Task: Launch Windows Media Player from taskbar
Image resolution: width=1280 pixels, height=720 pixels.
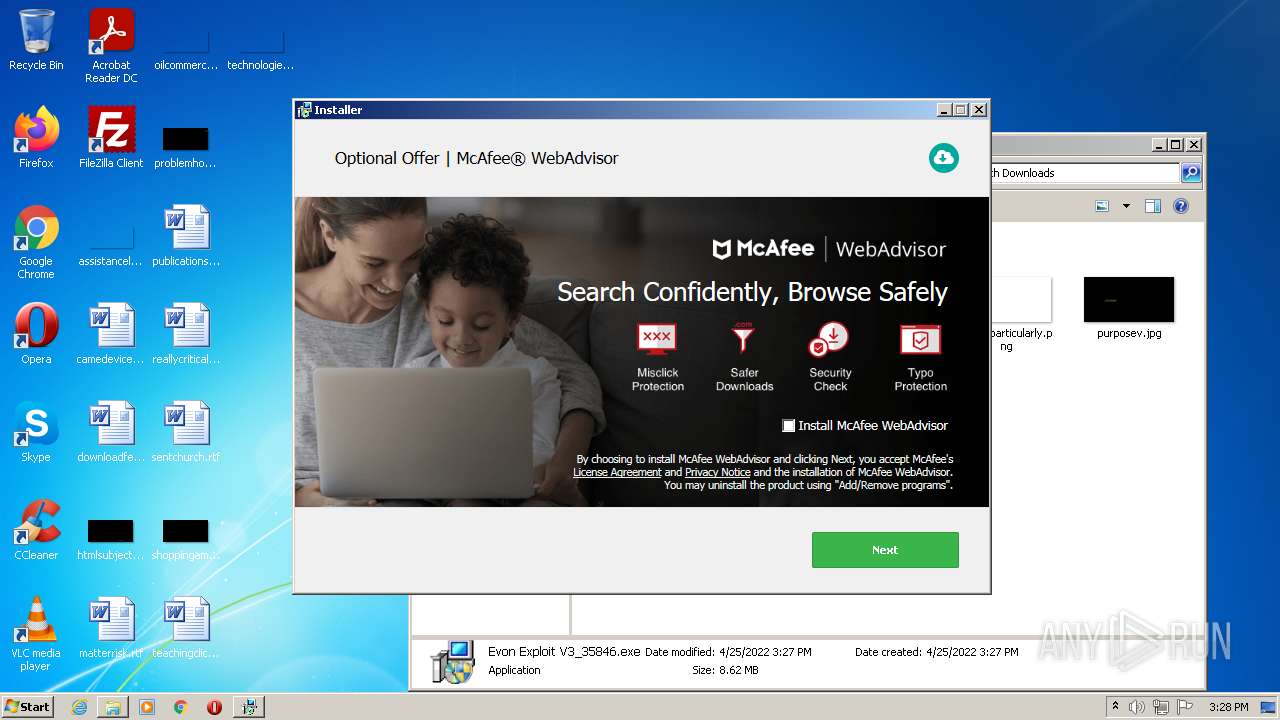Action: 147,707
